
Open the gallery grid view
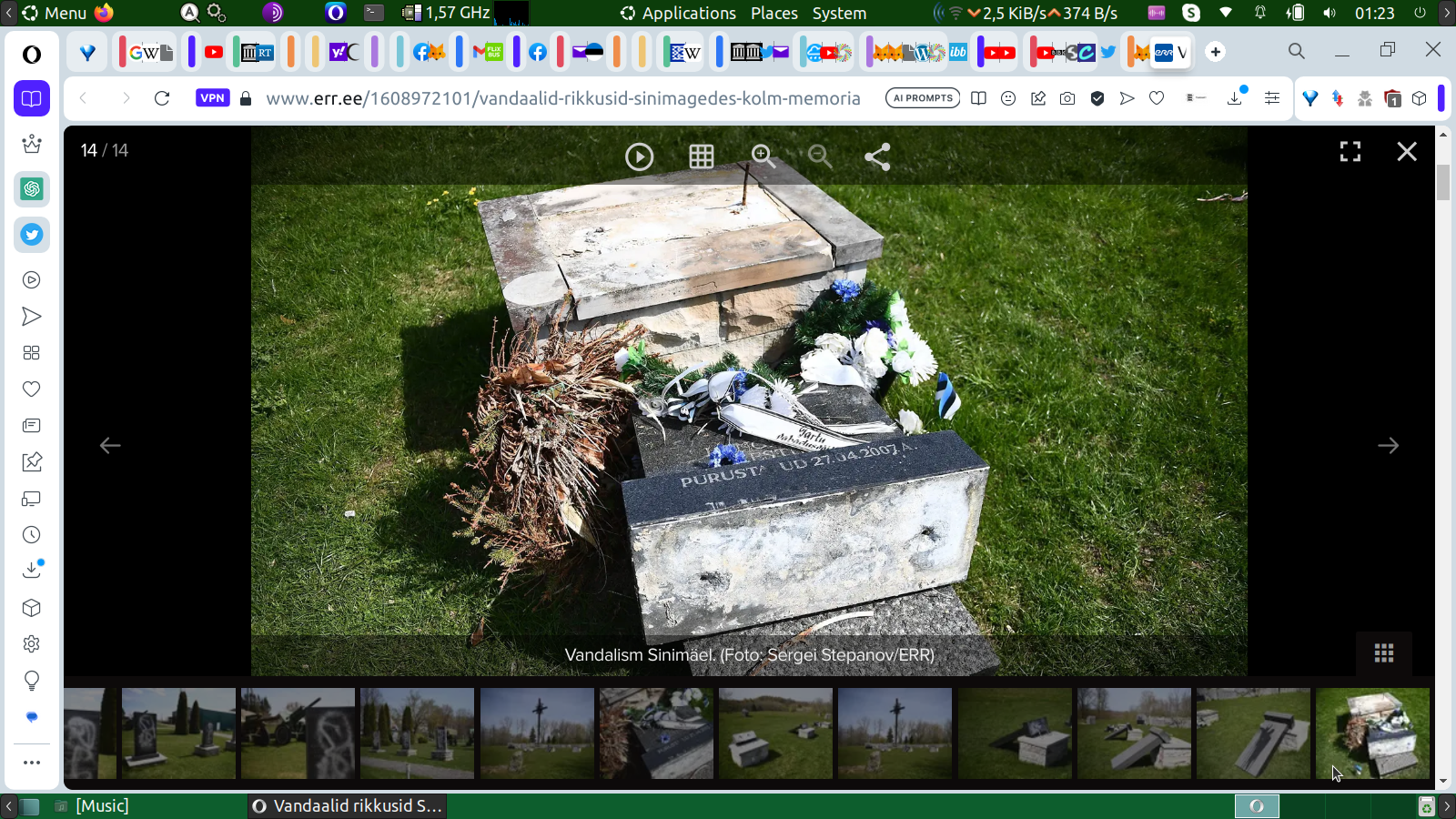(701, 157)
